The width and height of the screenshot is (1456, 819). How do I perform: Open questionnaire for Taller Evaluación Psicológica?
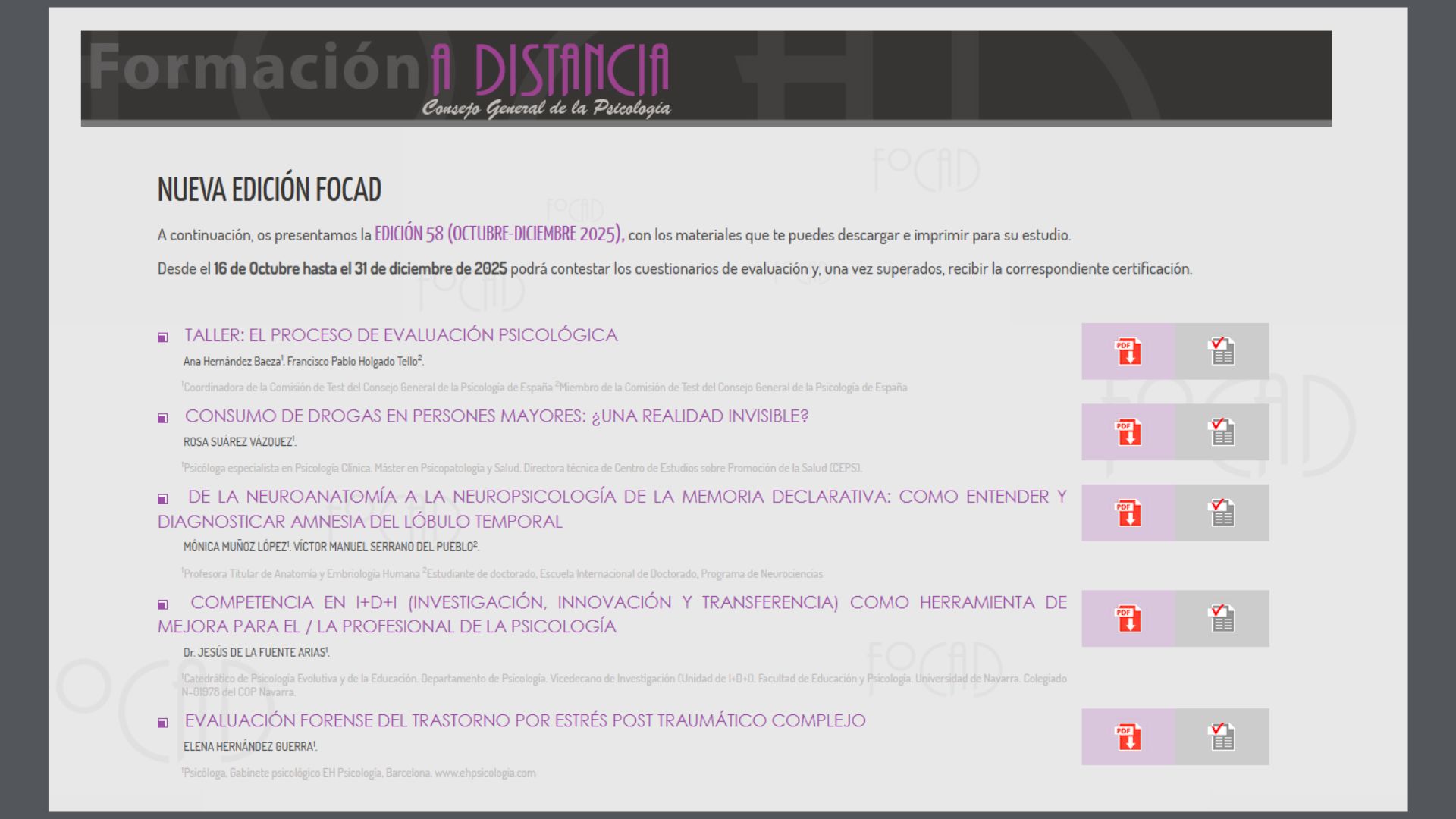click(x=1222, y=352)
